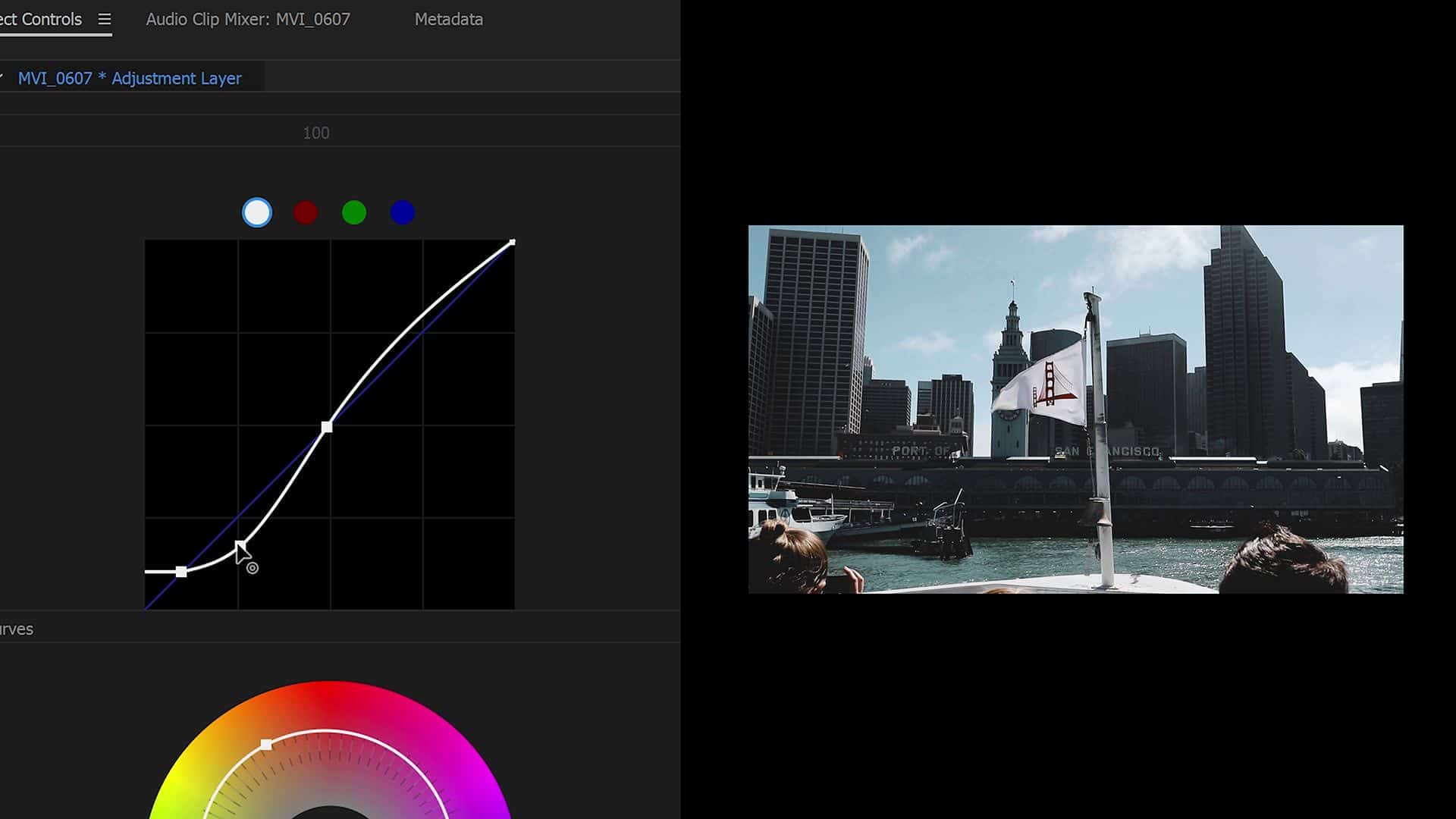Click the top-right endpoint of the curve
The image size is (1456, 819).
click(x=513, y=243)
